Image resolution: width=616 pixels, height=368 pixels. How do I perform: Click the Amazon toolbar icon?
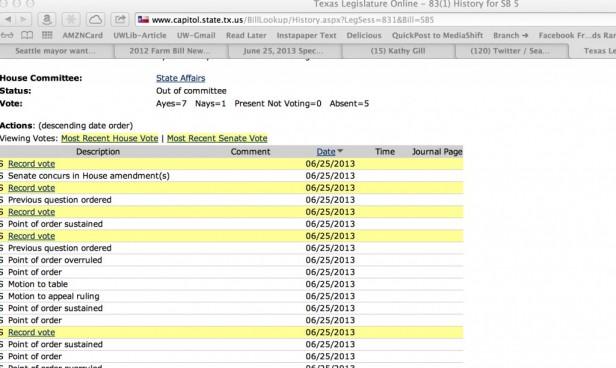(x=47, y=19)
